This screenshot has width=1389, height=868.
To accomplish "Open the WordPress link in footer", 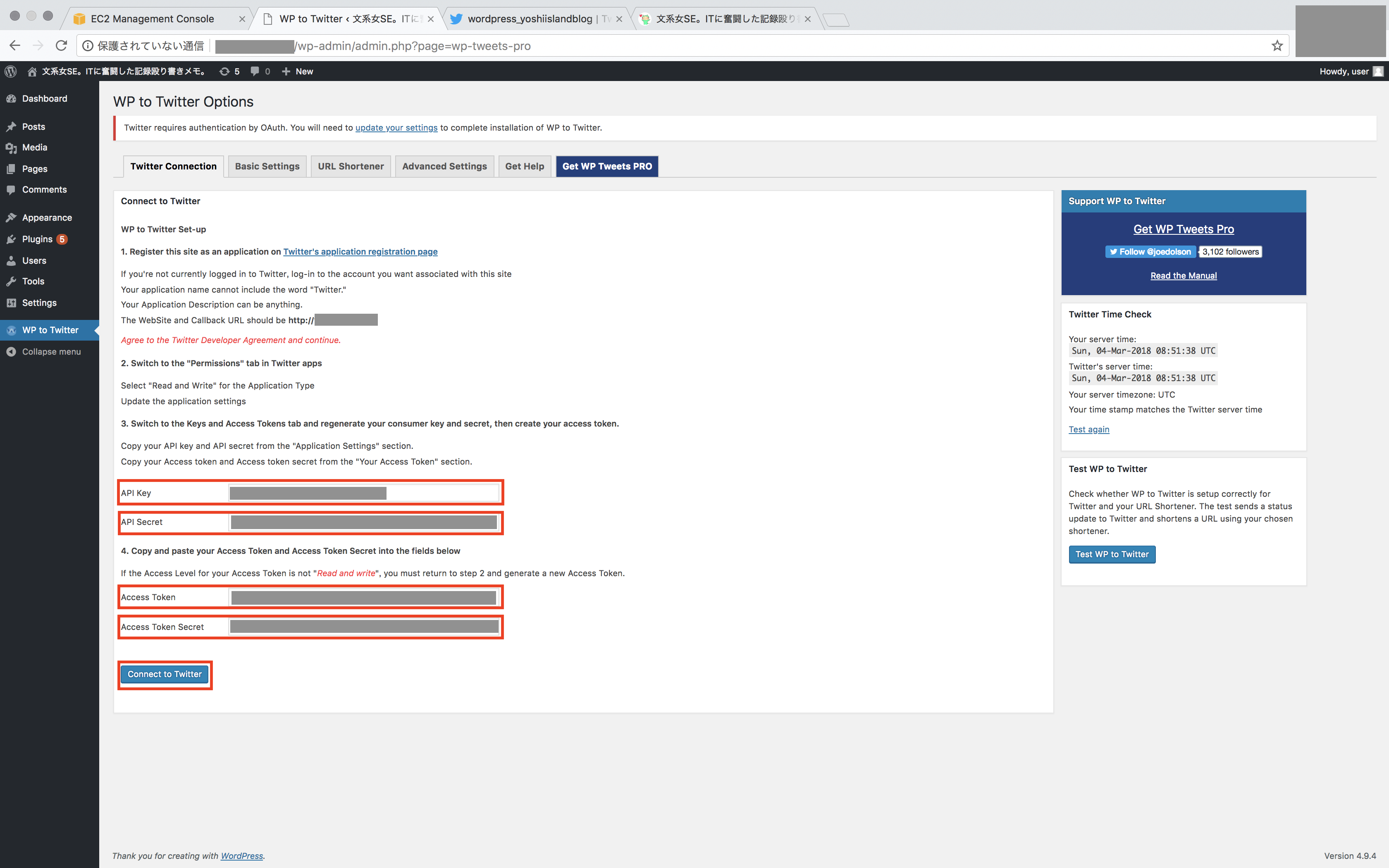I will pyautogui.click(x=242, y=856).
